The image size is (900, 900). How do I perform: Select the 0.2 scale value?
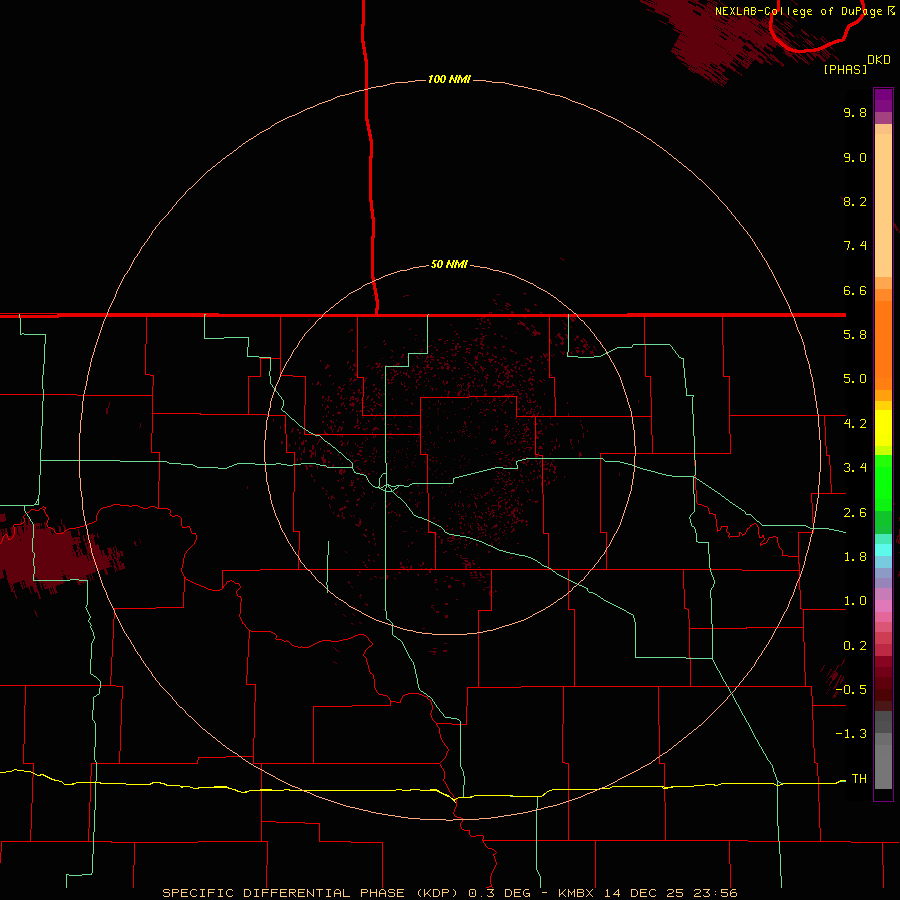click(x=855, y=646)
